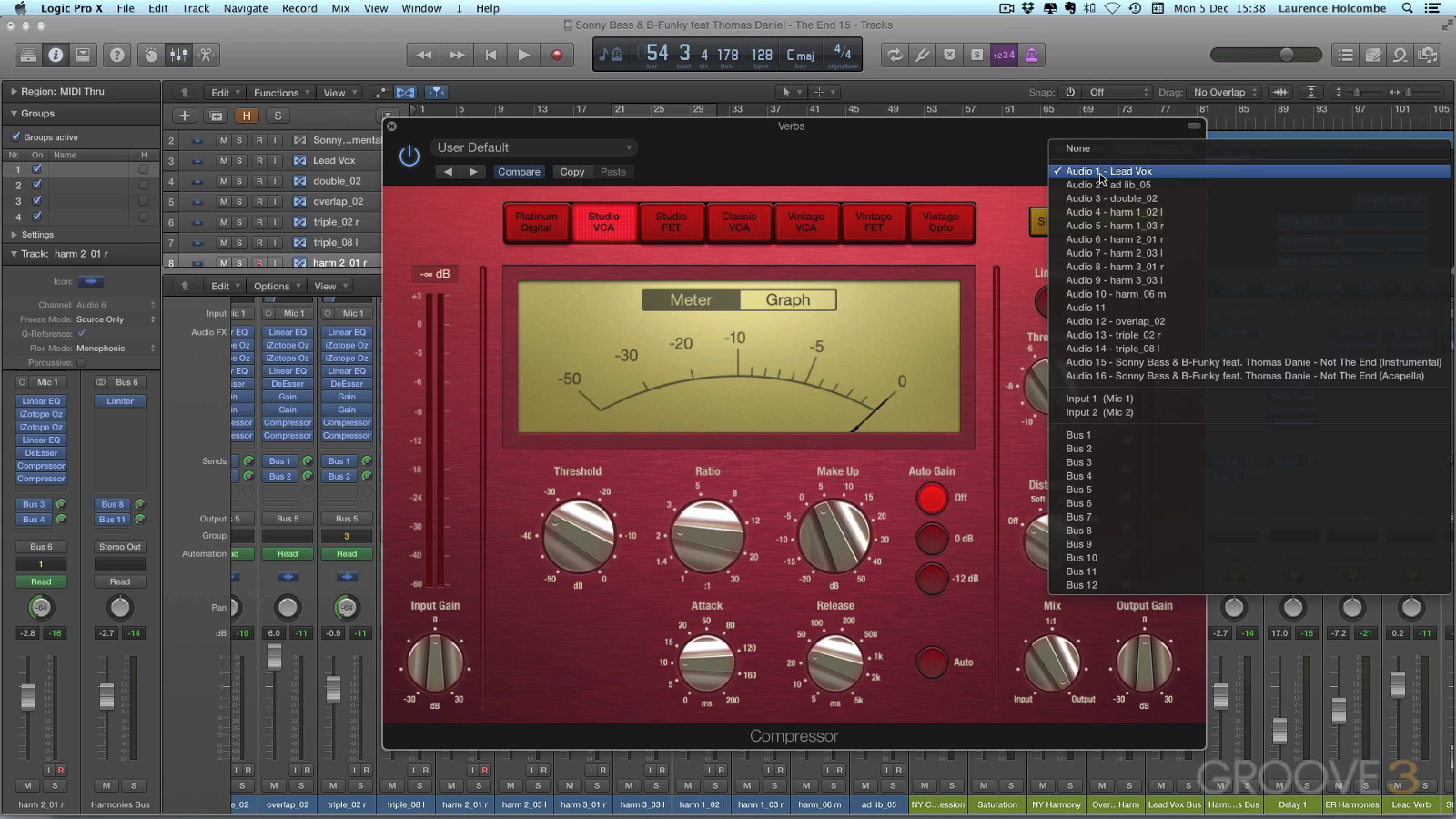Image resolution: width=1456 pixels, height=819 pixels.
Task: Add a new track with plus button
Action: click(x=184, y=116)
